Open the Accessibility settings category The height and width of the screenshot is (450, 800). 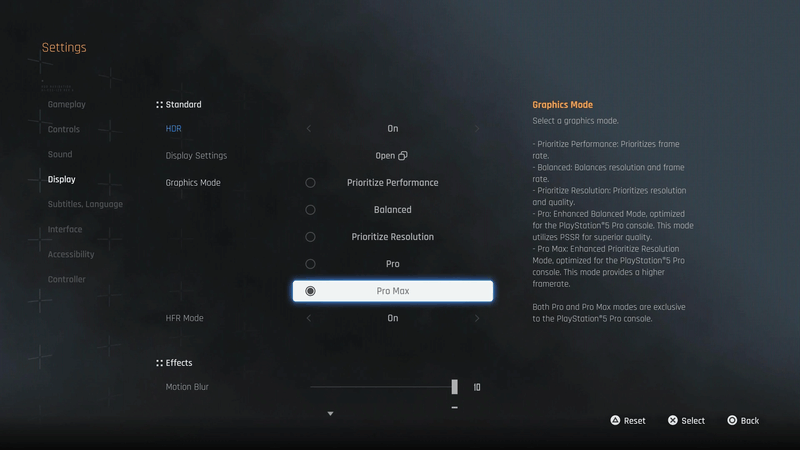(71, 254)
